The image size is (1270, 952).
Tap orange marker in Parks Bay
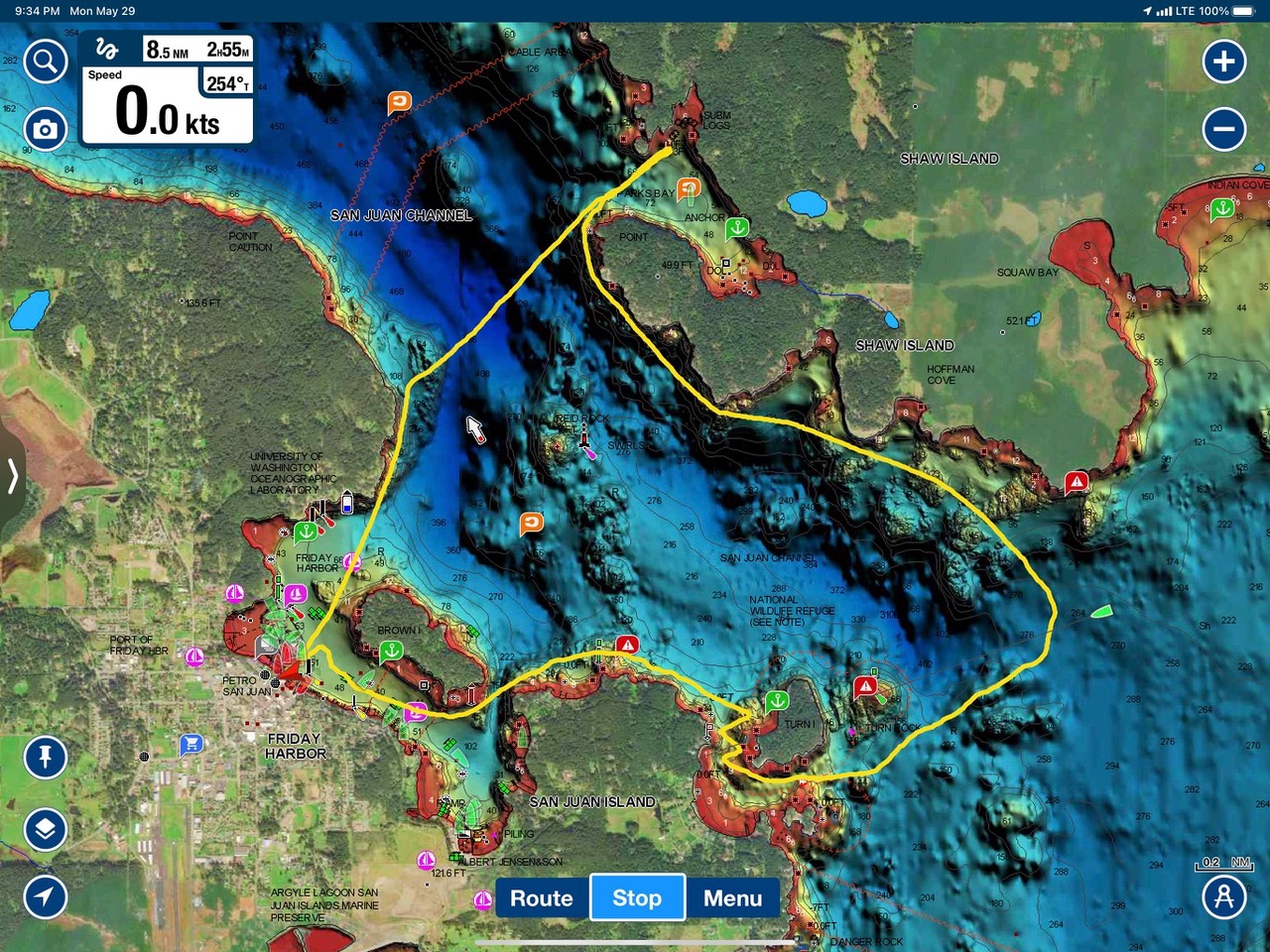[689, 187]
